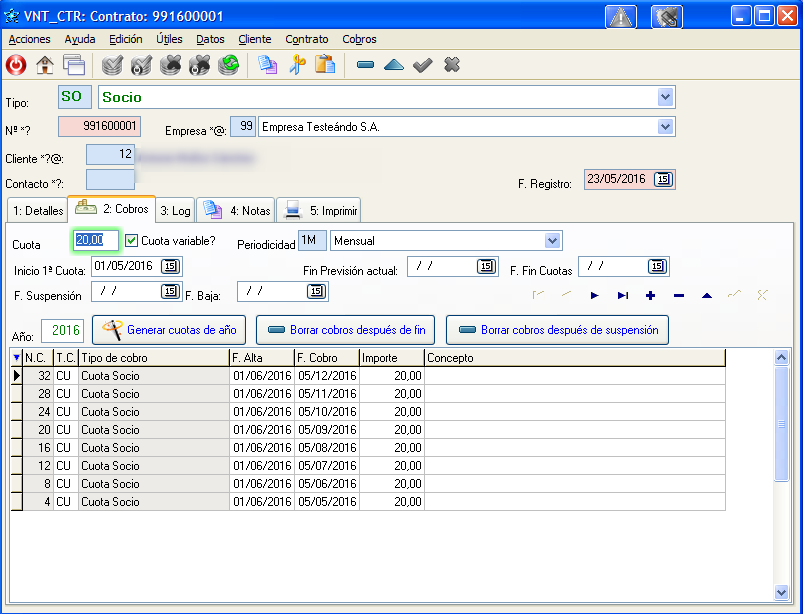Open the home icon in toolbar

(45, 65)
